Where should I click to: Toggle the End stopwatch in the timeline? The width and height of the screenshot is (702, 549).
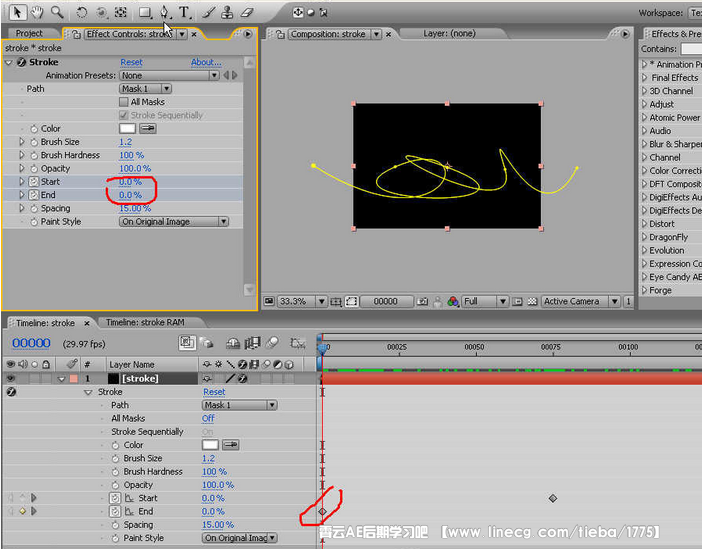(115, 512)
